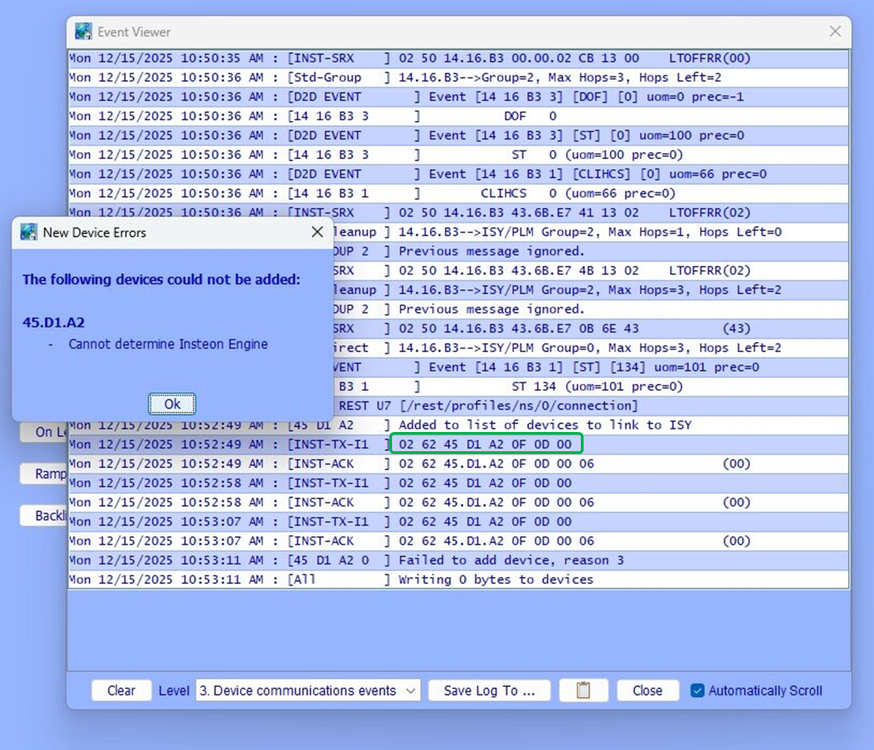Click the partially hidden Backlight button
The width and height of the screenshot is (874, 750).
(x=43, y=515)
